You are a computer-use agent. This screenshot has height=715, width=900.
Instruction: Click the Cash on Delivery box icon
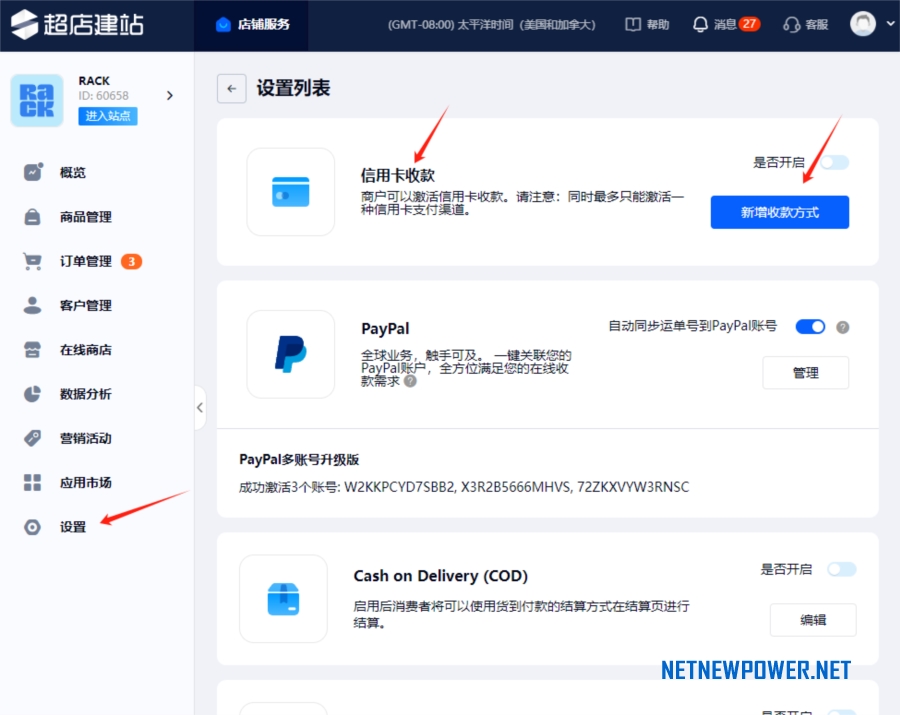click(284, 599)
